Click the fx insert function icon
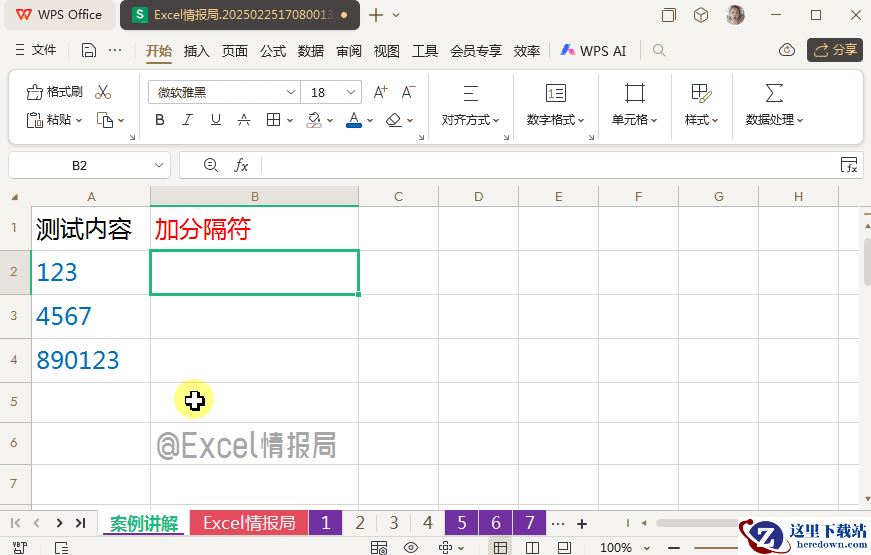The width and height of the screenshot is (871, 555). pos(241,165)
